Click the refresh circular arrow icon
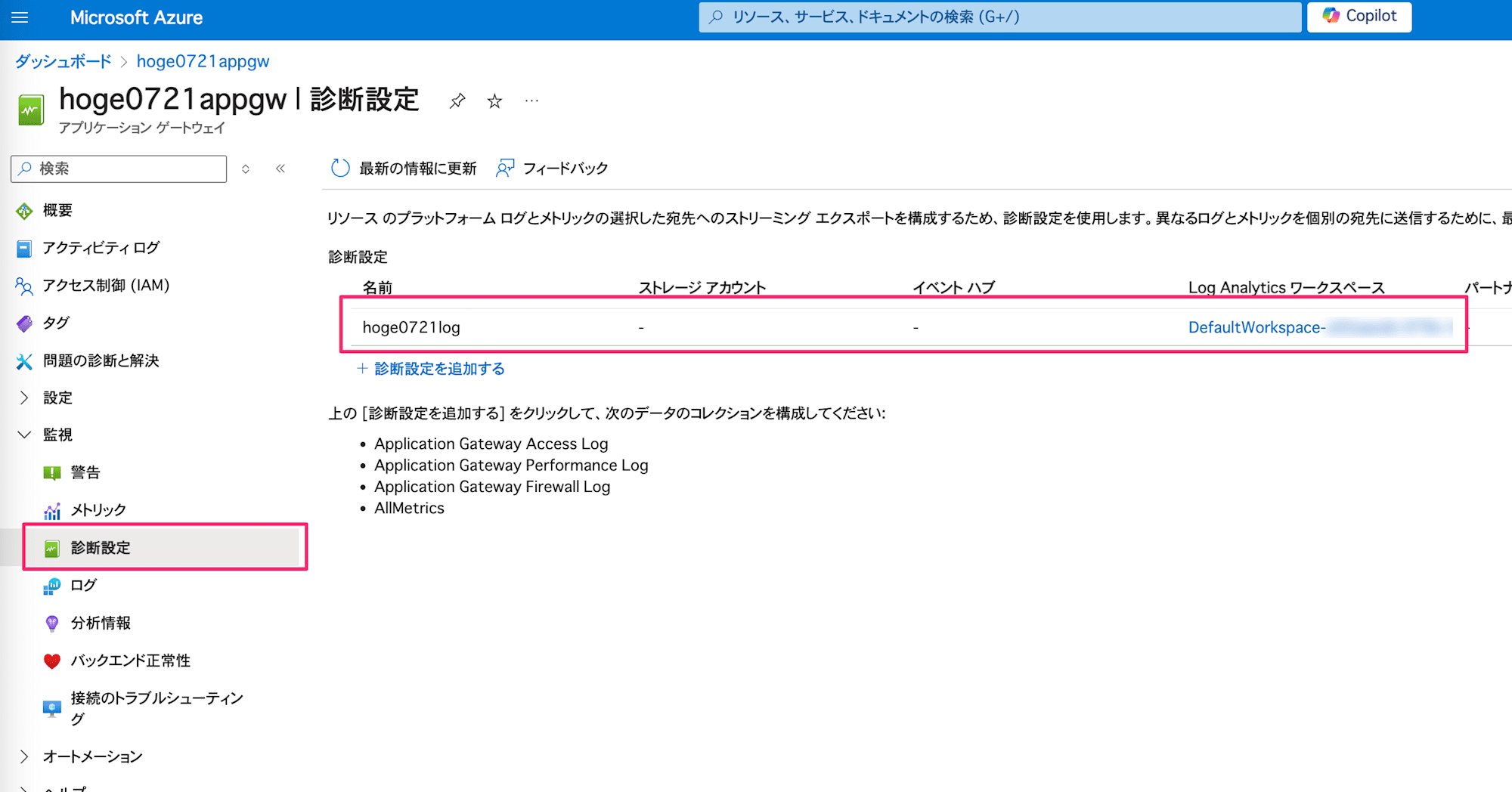1512x792 pixels. coord(340,168)
